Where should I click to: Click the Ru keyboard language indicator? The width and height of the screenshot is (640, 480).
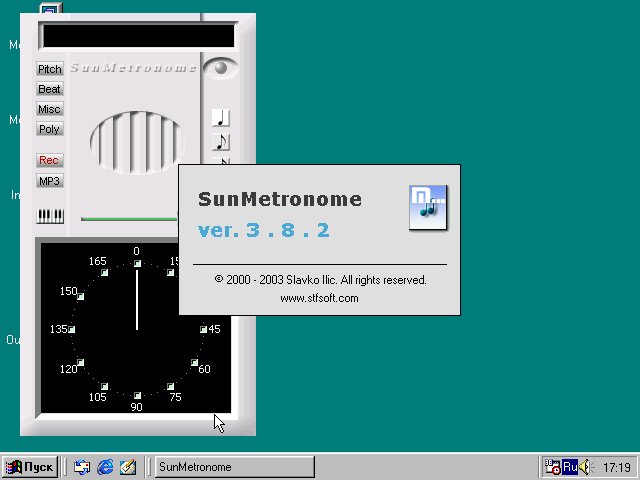(x=569, y=467)
